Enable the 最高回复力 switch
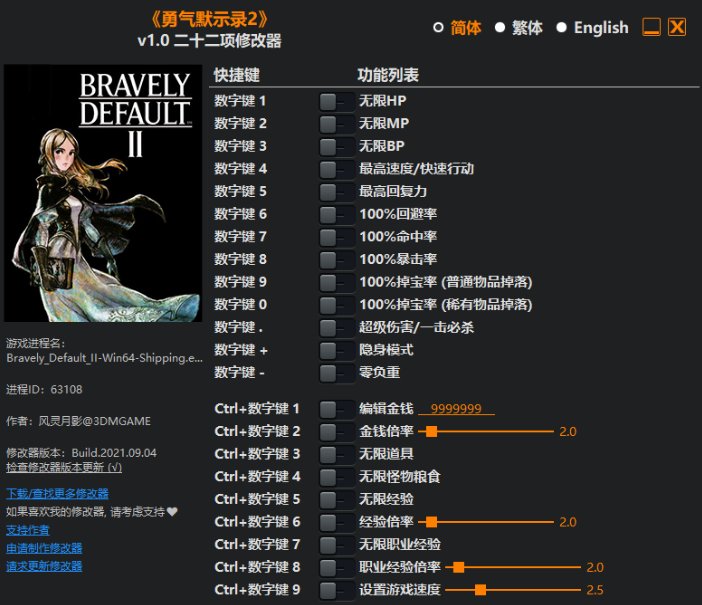Screen dimensions: 702x605 click(x=337, y=192)
